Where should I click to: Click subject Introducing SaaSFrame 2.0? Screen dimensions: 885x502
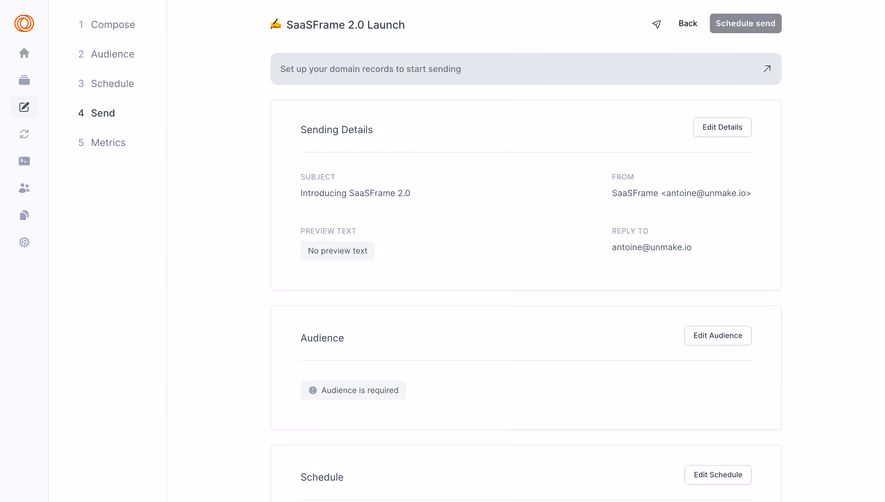[x=355, y=193]
